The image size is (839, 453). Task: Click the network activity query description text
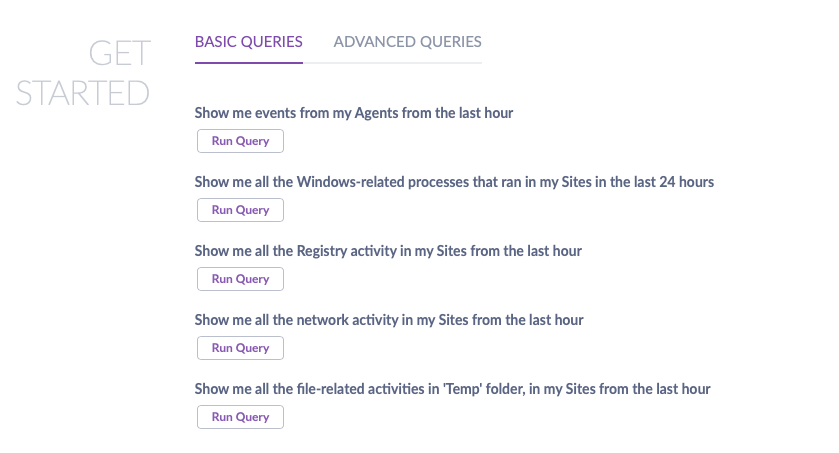[388, 320]
